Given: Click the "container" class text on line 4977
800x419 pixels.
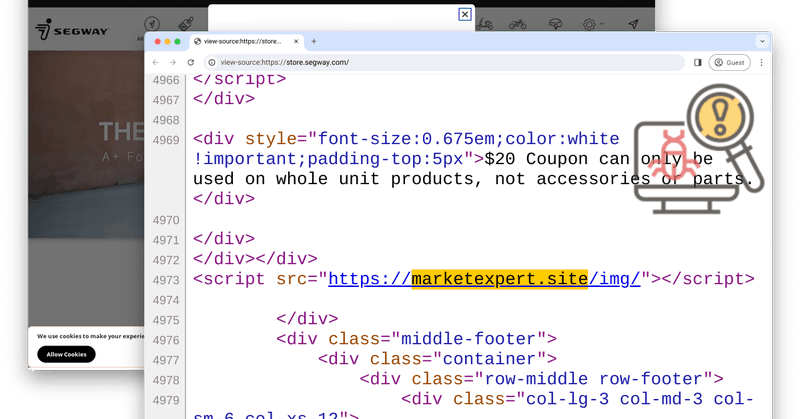Looking at the screenshot, I should [489, 359].
